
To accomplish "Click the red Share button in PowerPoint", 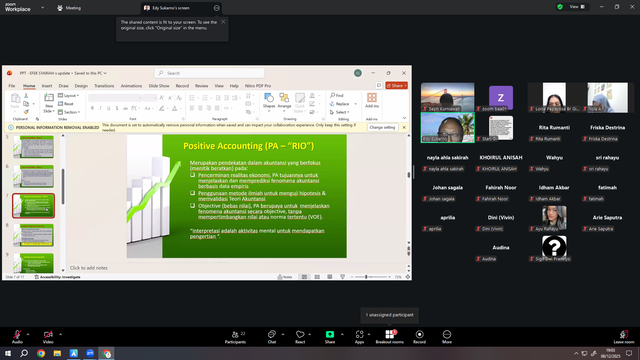I will pyautogui.click(x=396, y=85).
